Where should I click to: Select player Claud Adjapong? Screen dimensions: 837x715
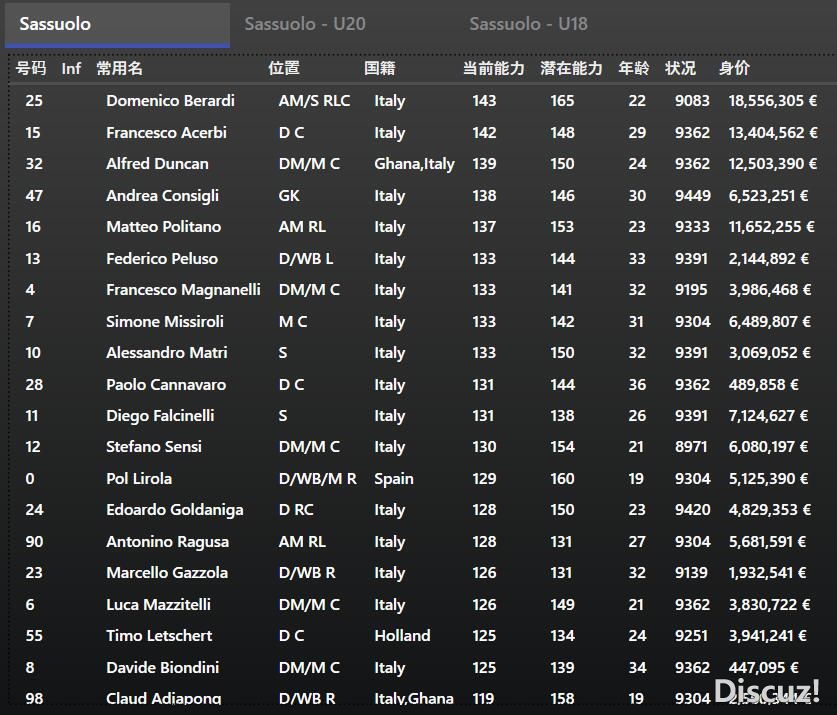click(163, 699)
